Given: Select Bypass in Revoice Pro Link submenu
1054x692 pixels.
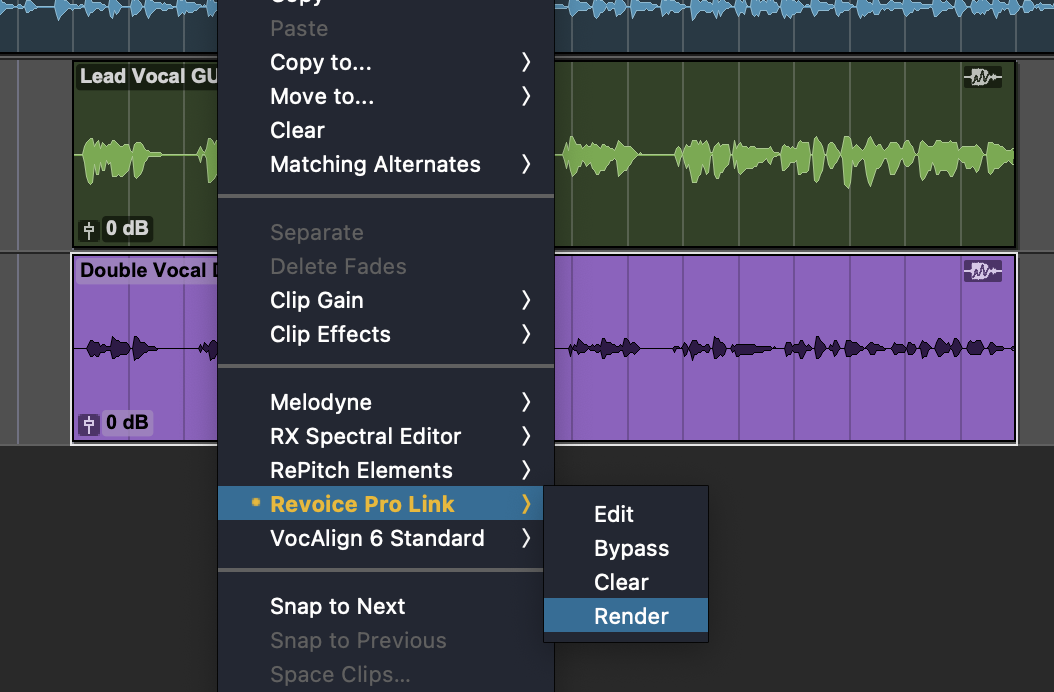Looking at the screenshot, I should (630, 548).
